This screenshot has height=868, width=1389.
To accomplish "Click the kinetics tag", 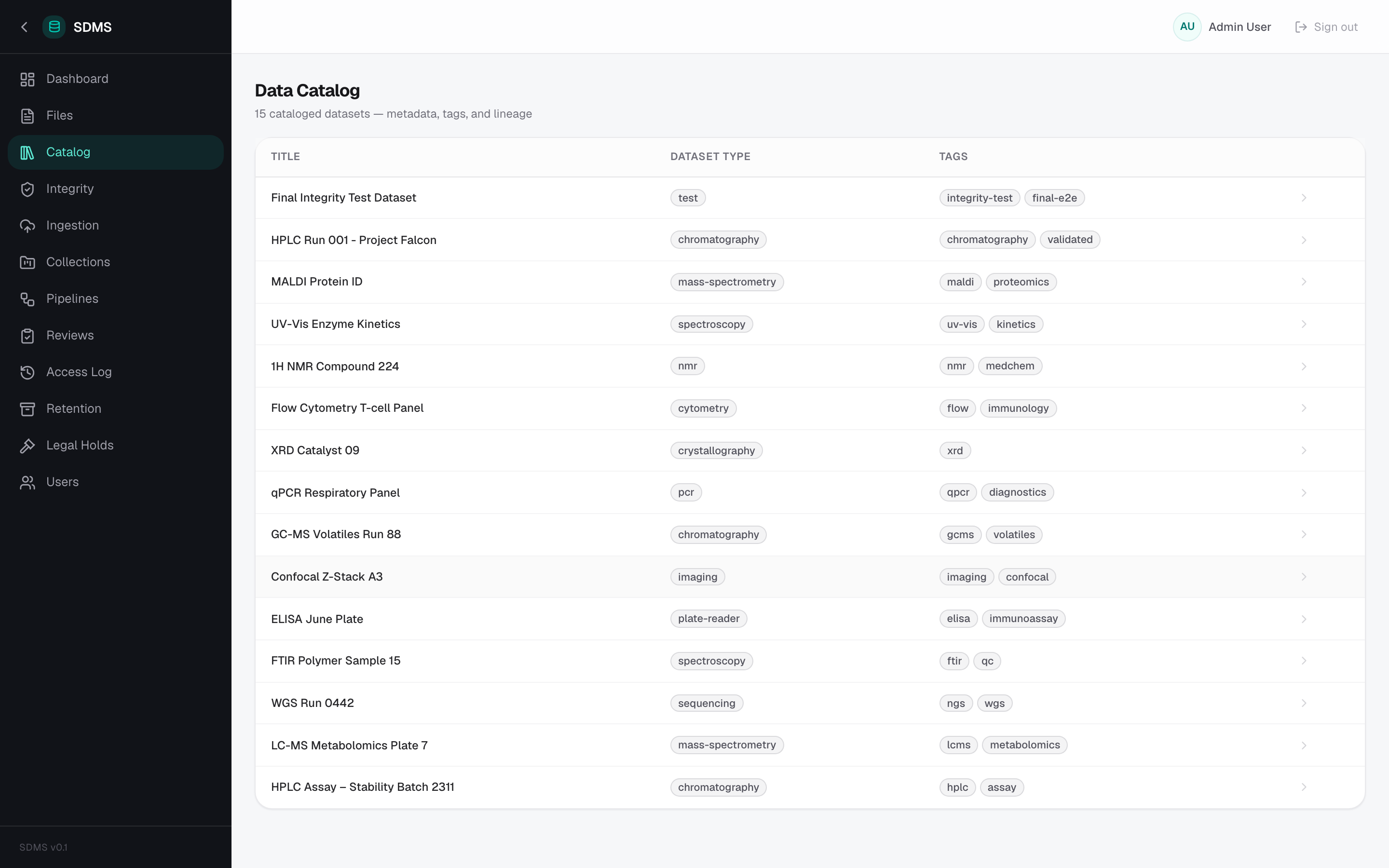I will click(1015, 325).
